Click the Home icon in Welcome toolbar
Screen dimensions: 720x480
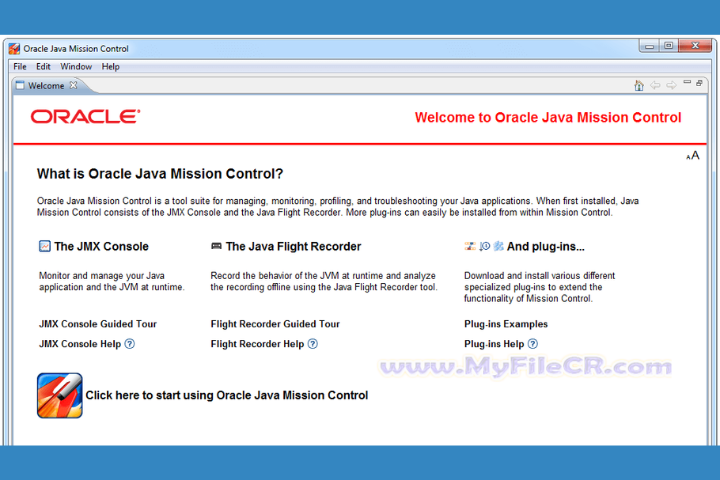click(x=639, y=85)
